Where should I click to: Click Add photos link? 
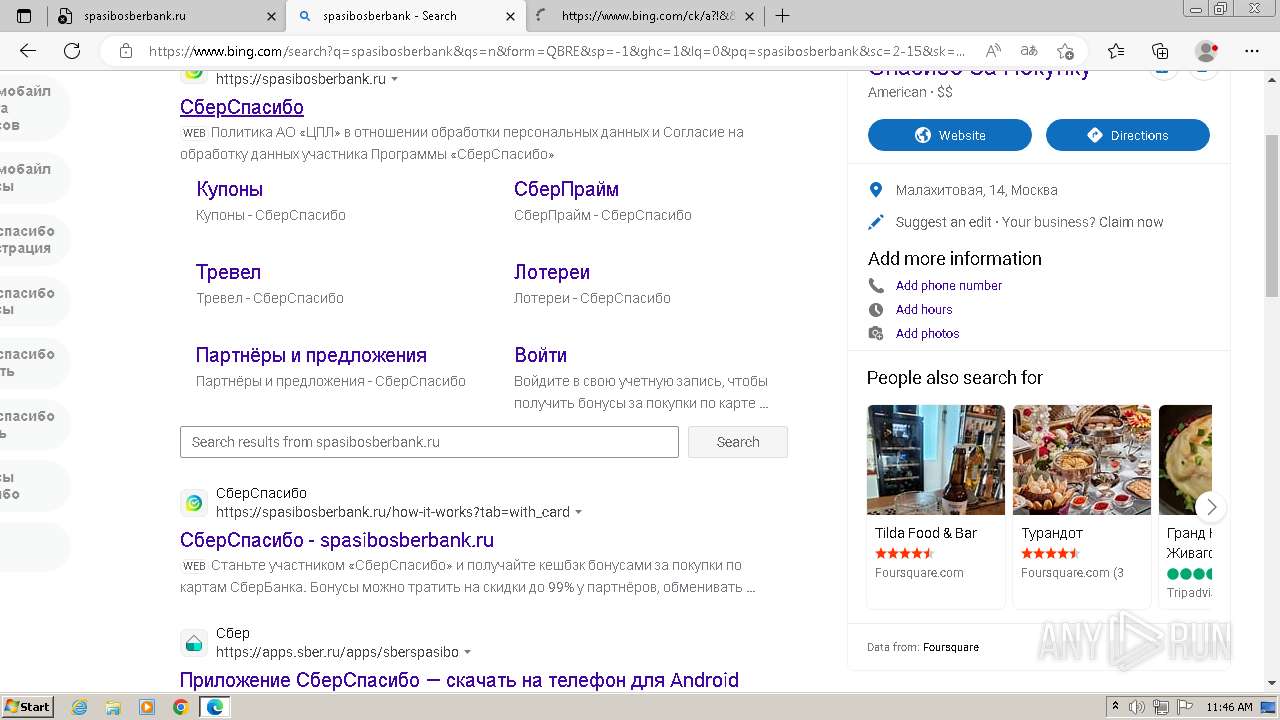click(x=927, y=333)
